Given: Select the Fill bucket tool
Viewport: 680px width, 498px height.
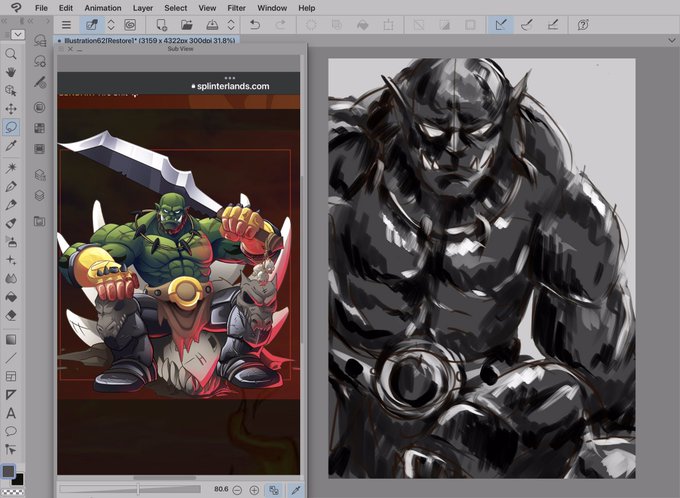Looking at the screenshot, I should [x=11, y=297].
